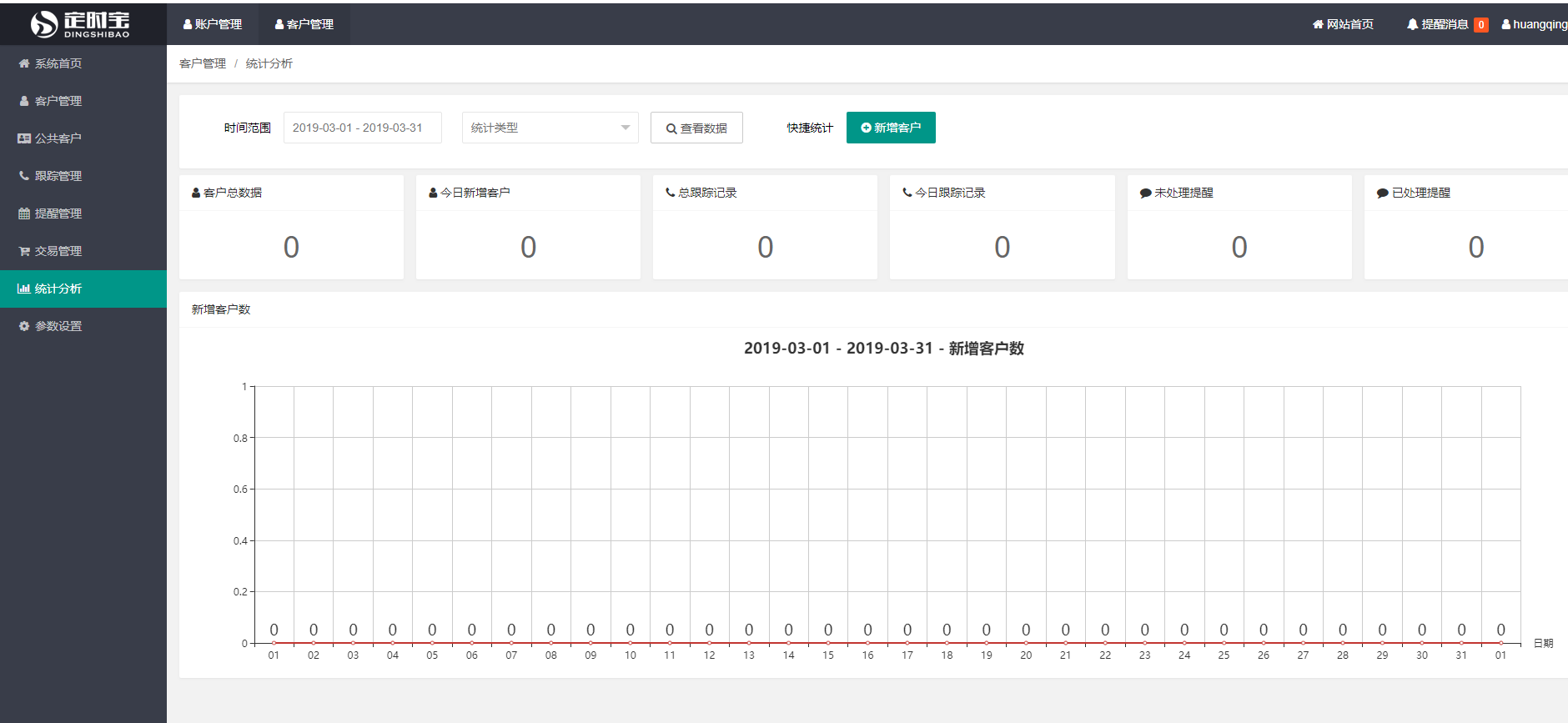
Task: Click the 15 data point on chart
Action: pyautogui.click(x=828, y=643)
